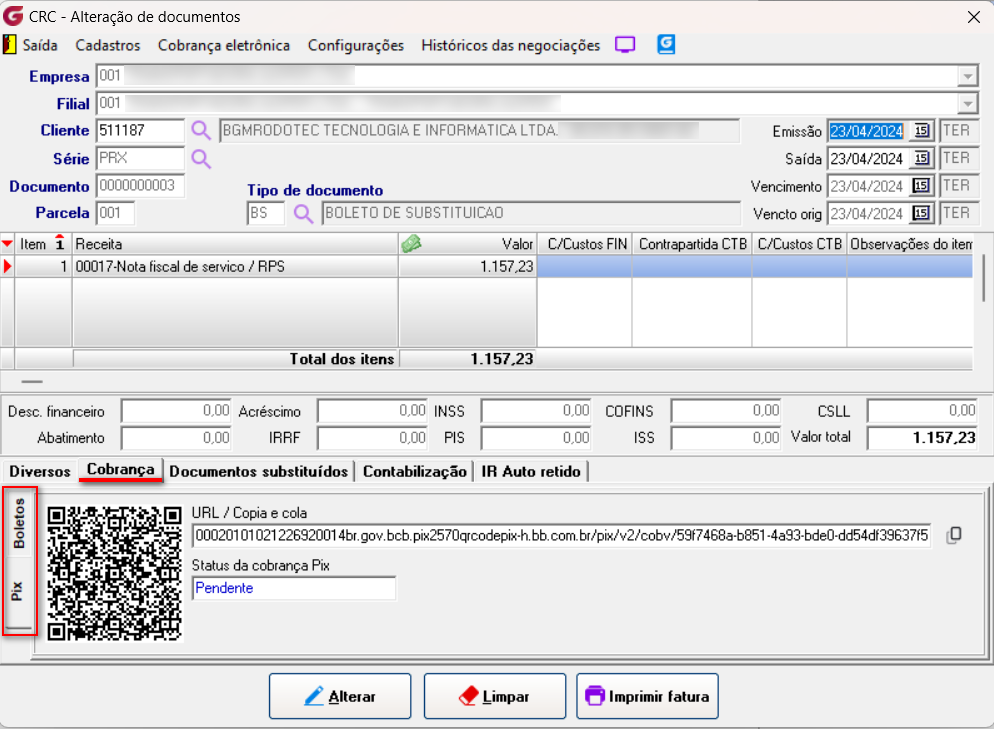Screen dimensions: 994x729
Task: Open the Saída menu
Action: [x=40, y=46]
